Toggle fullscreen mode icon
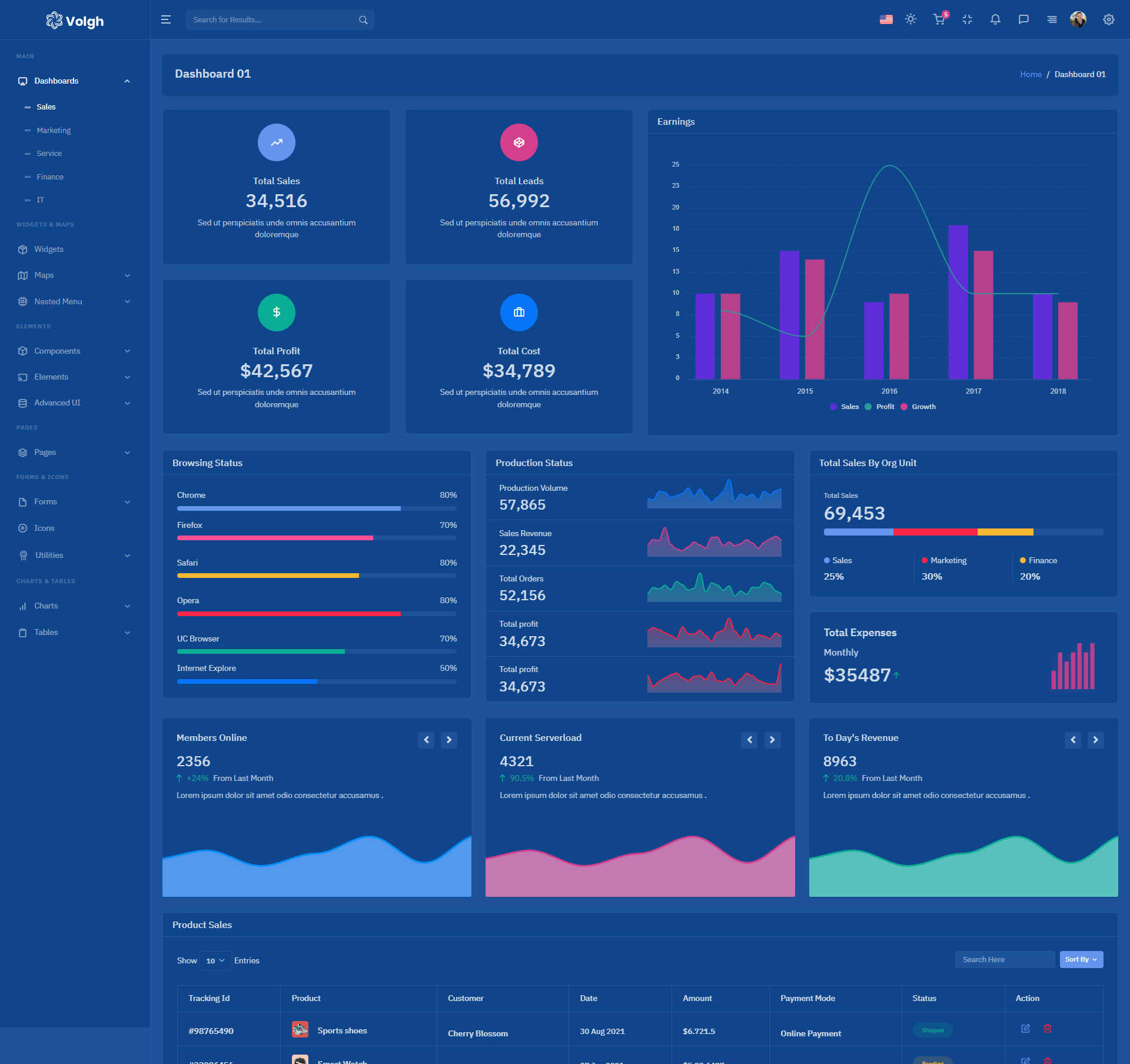The width and height of the screenshot is (1130, 1064). click(x=967, y=19)
